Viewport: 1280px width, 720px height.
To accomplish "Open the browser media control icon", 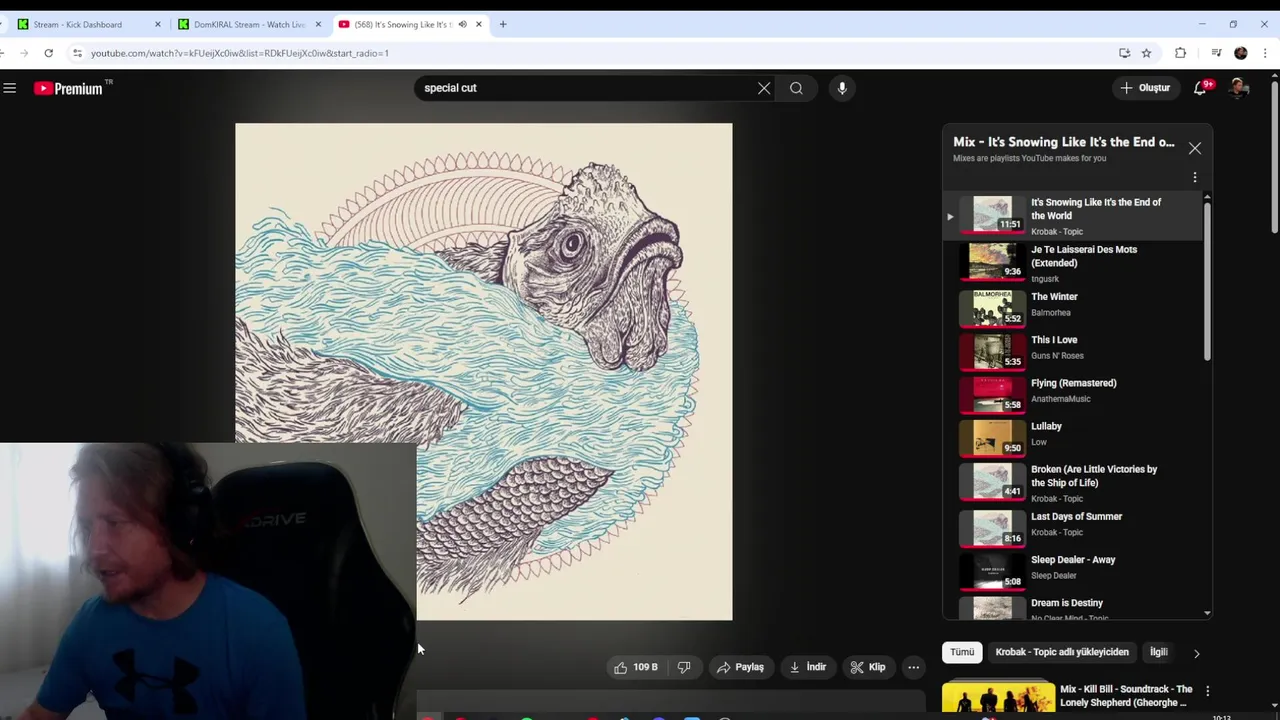I will (x=1216, y=53).
